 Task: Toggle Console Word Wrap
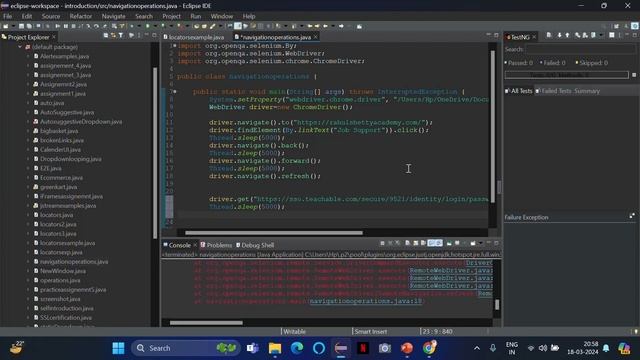[x=423, y=243]
